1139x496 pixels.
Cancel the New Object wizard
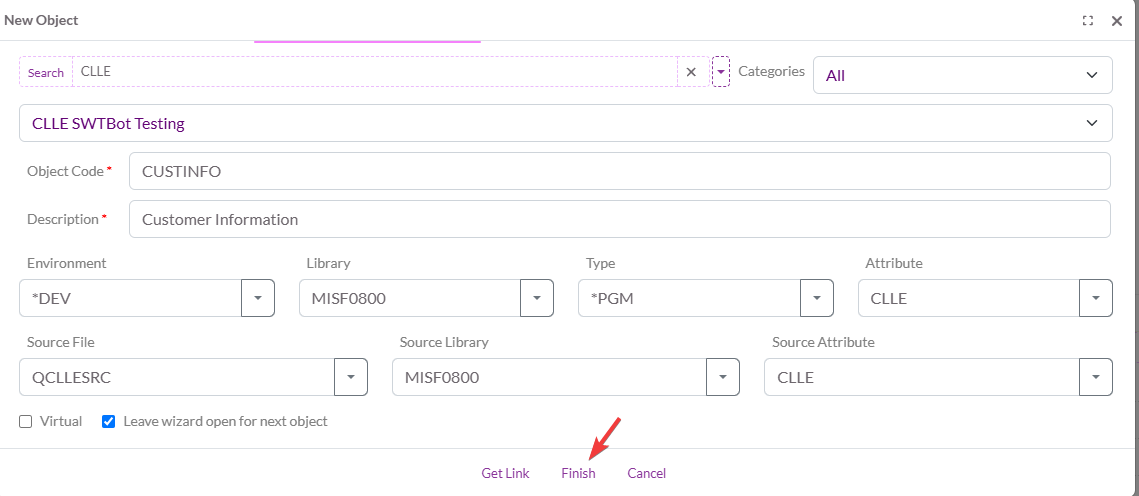tap(647, 473)
